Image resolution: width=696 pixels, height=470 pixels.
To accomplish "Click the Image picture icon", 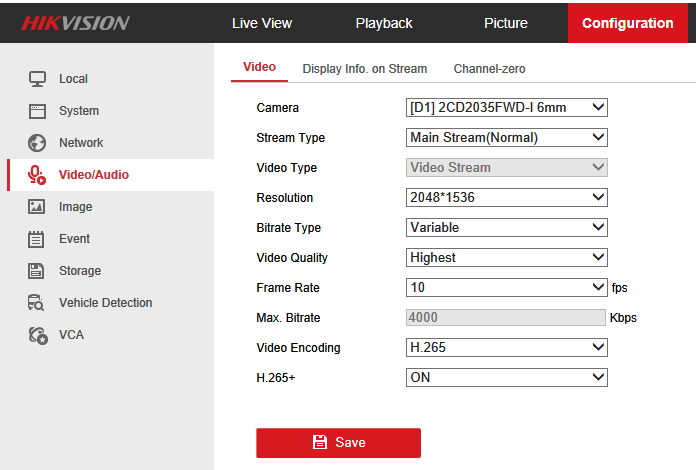I will (x=37, y=207).
